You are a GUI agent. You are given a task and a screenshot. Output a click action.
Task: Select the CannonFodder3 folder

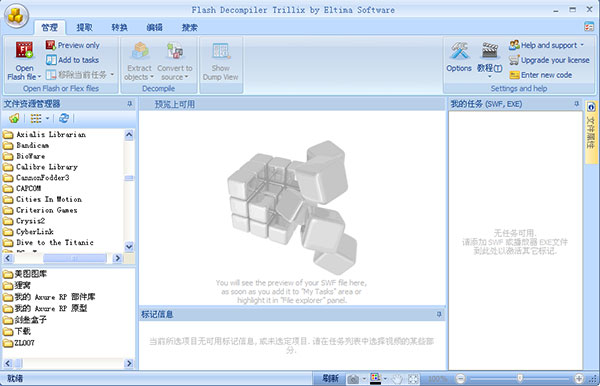(x=36, y=178)
